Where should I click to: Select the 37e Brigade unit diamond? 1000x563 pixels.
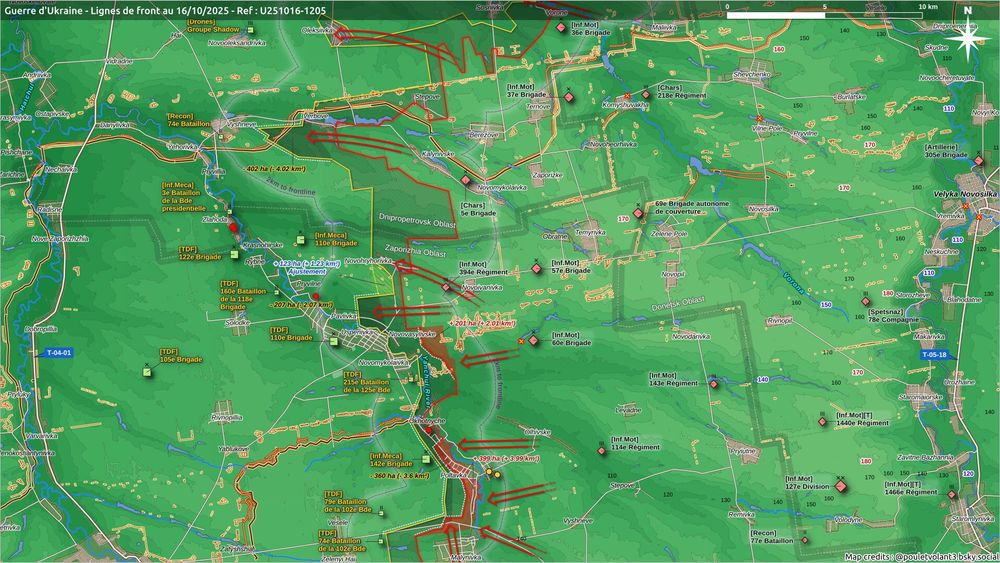[x=569, y=98]
